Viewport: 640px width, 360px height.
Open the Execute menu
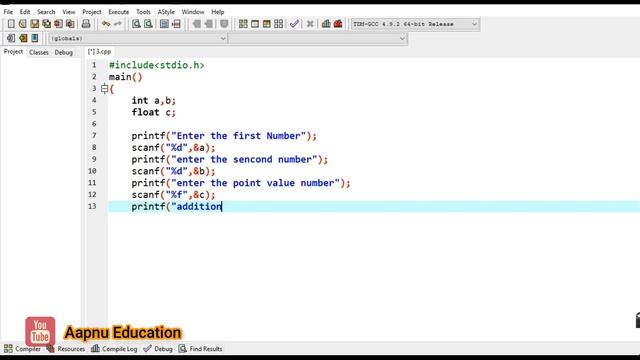coord(119,12)
